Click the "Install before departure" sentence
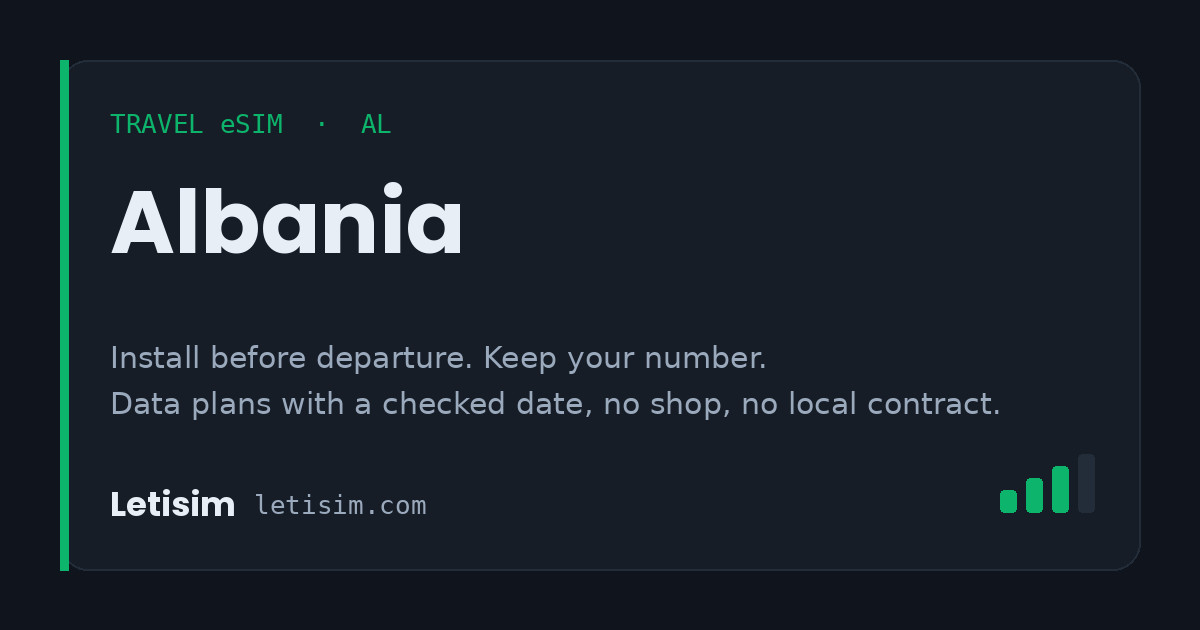 [293, 358]
